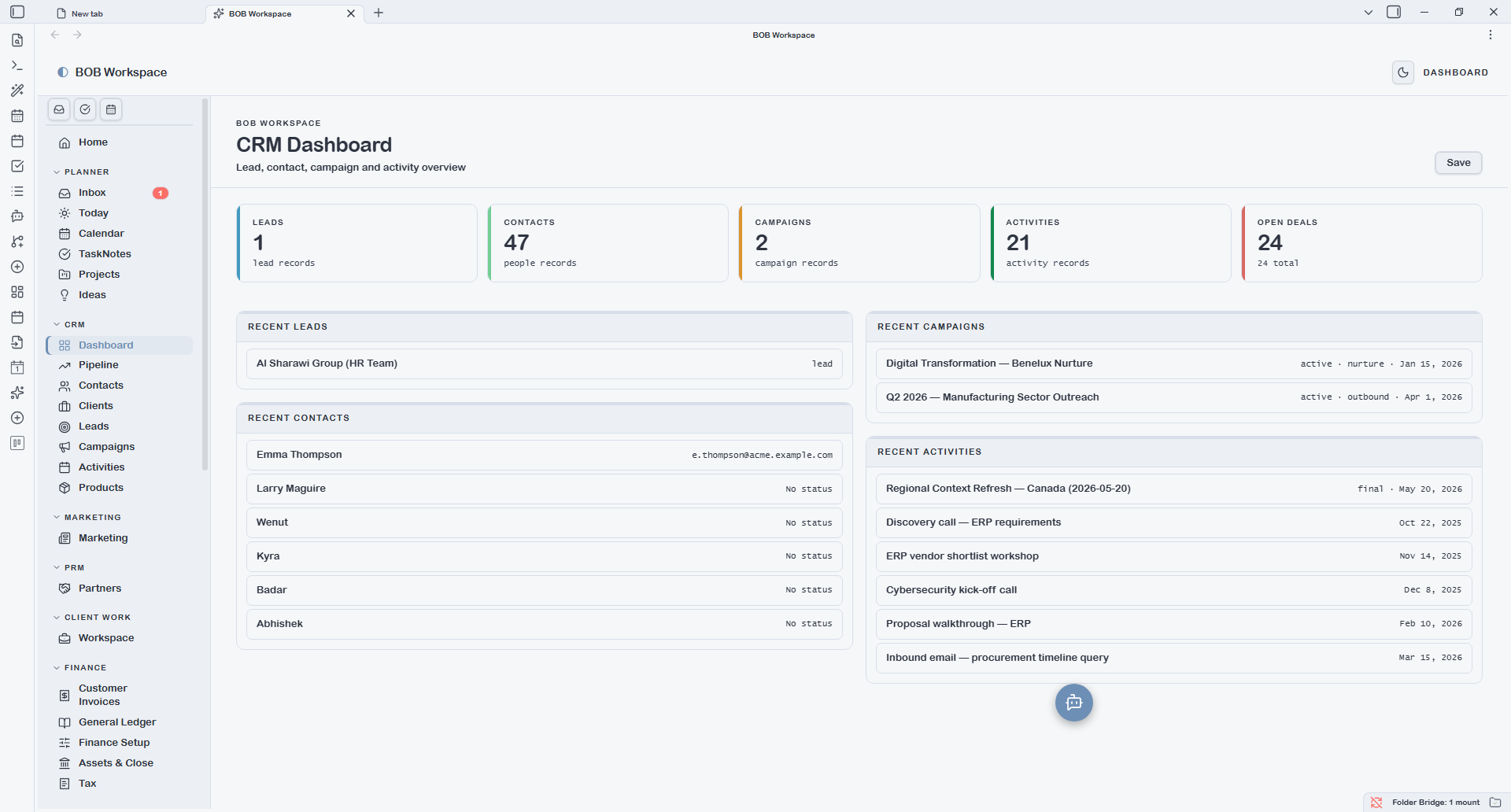Open Inbox in the sidebar
The width and height of the screenshot is (1511, 812).
pos(120,193)
